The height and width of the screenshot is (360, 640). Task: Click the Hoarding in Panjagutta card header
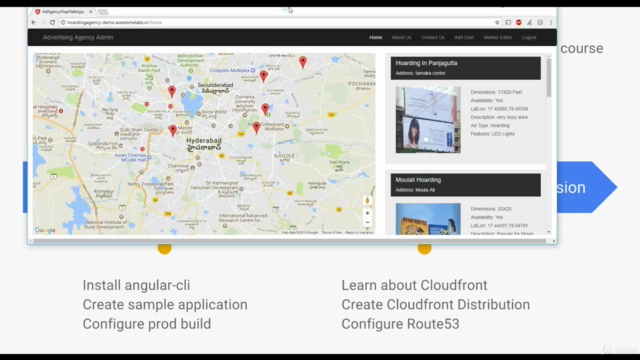tap(466, 68)
